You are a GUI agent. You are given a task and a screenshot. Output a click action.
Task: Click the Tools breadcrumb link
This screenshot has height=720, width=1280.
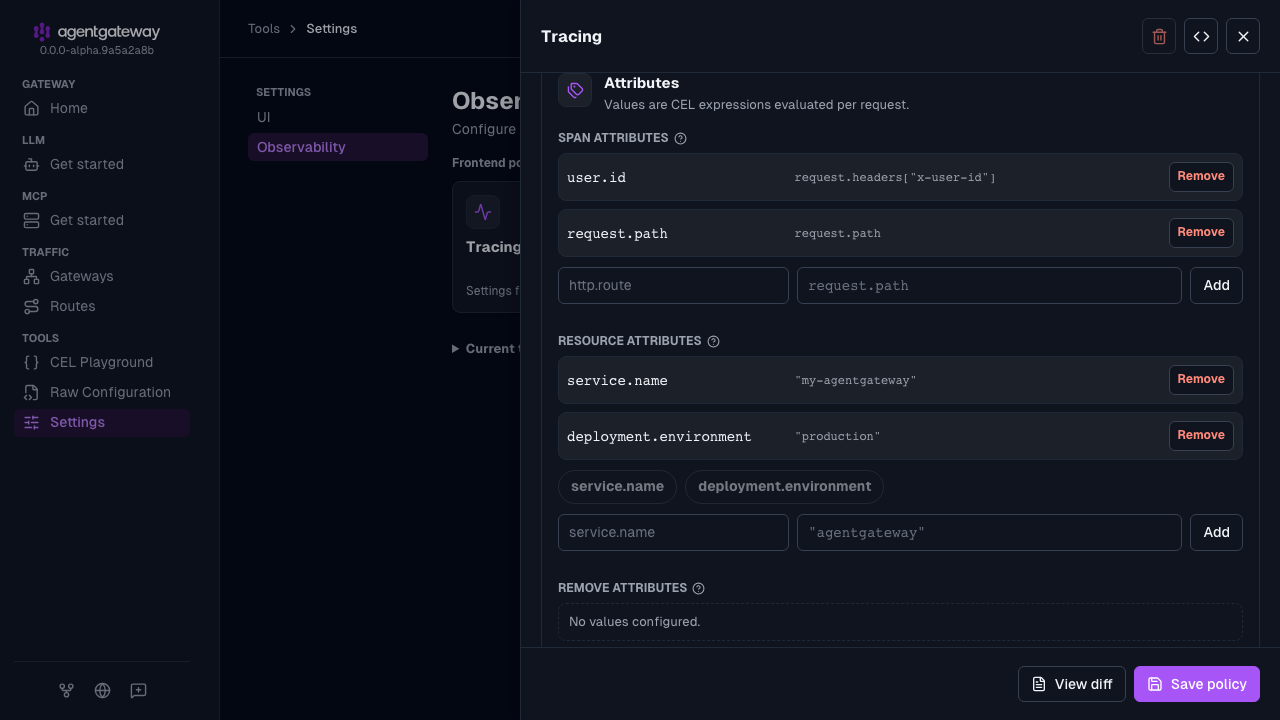click(x=264, y=29)
